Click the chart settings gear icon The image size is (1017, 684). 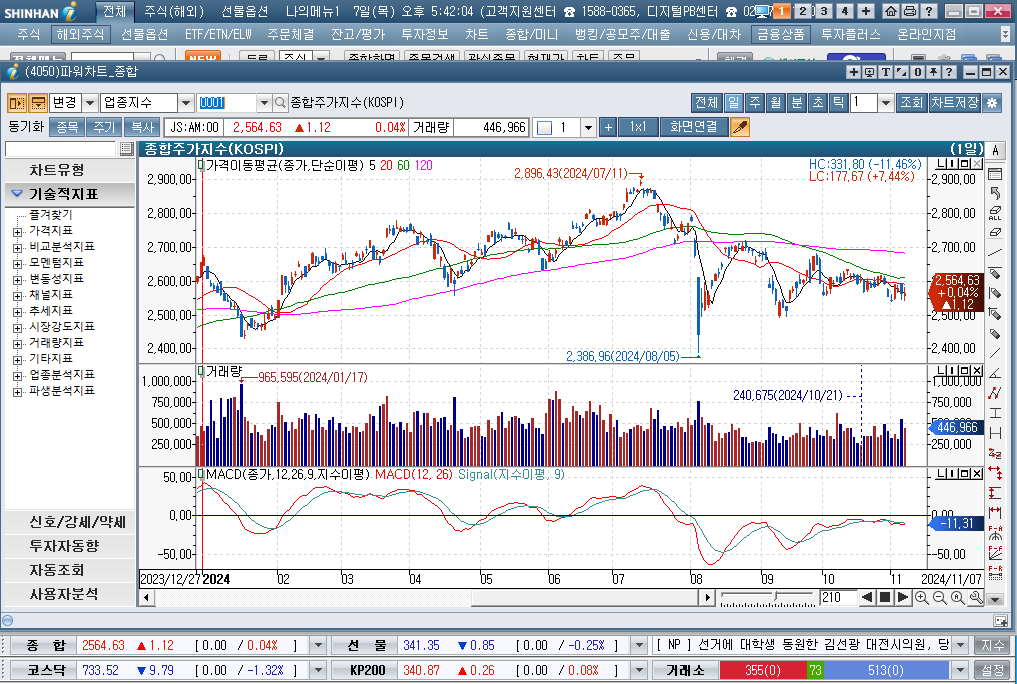(x=992, y=102)
